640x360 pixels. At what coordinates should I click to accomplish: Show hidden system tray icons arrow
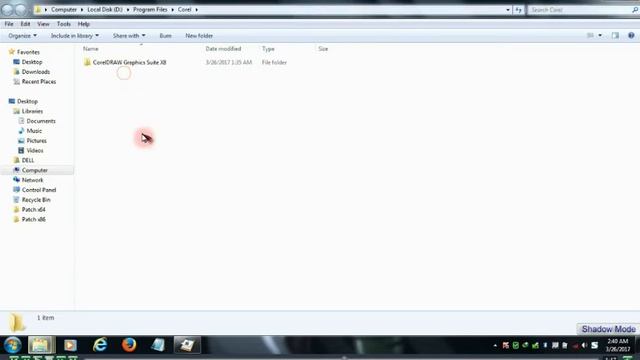pos(495,346)
